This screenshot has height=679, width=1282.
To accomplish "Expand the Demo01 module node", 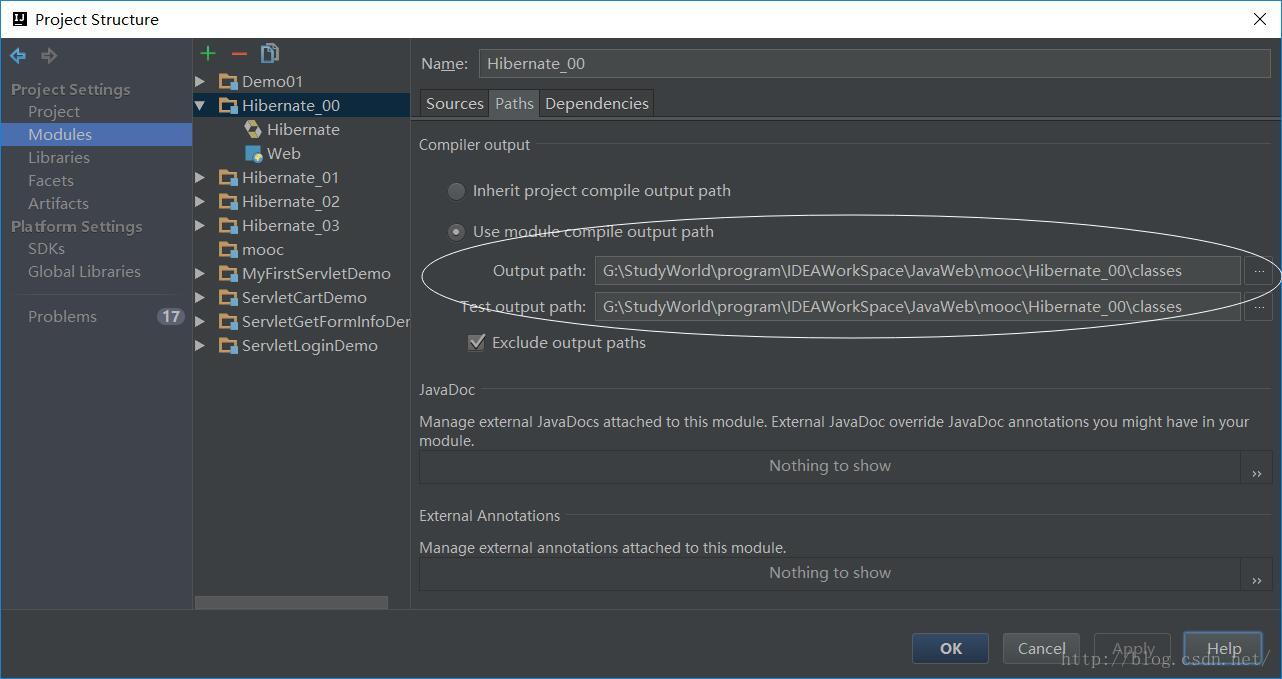I will coord(200,81).
